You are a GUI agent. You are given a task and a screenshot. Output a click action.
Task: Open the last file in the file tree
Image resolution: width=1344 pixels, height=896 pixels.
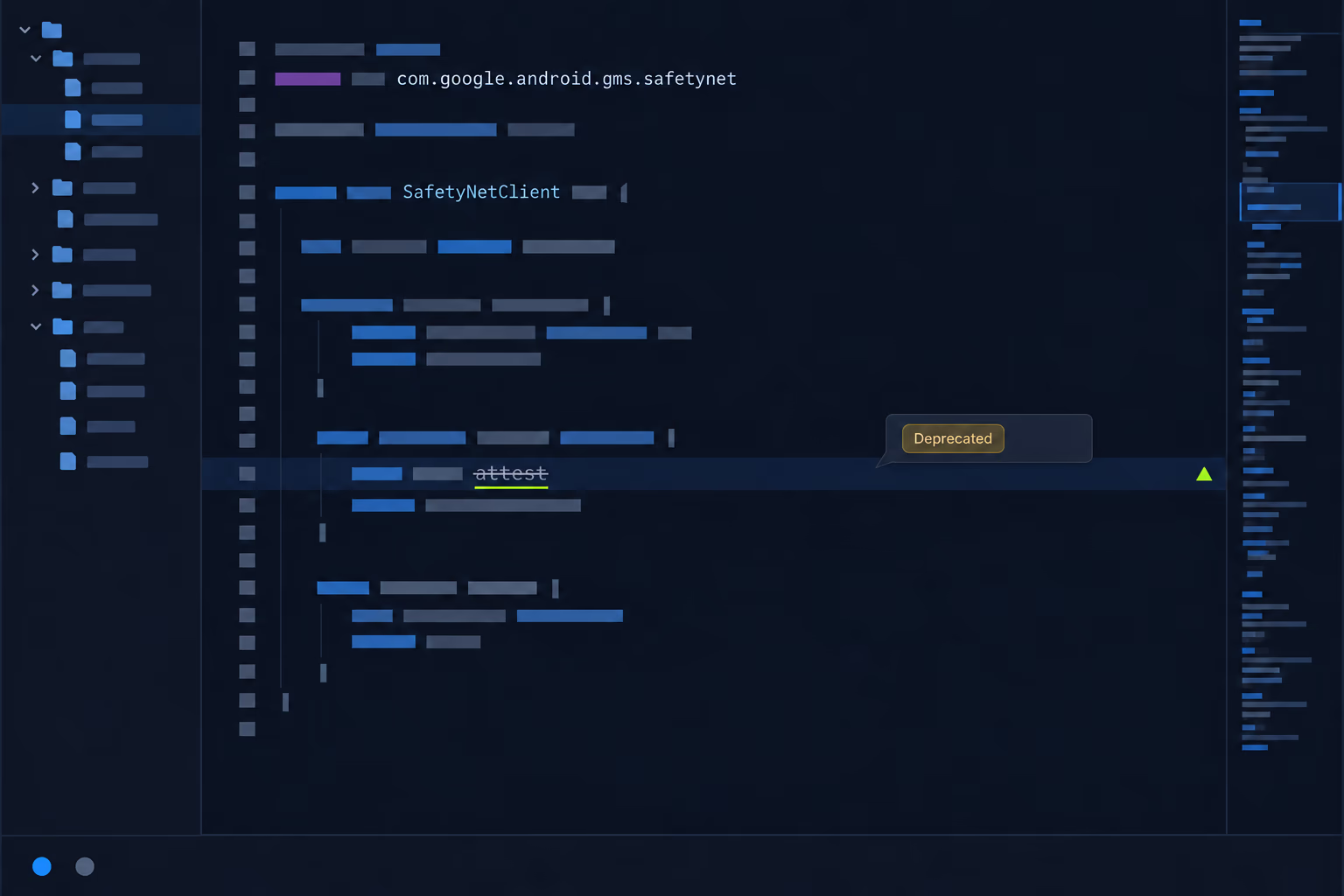pyautogui.click(x=103, y=461)
